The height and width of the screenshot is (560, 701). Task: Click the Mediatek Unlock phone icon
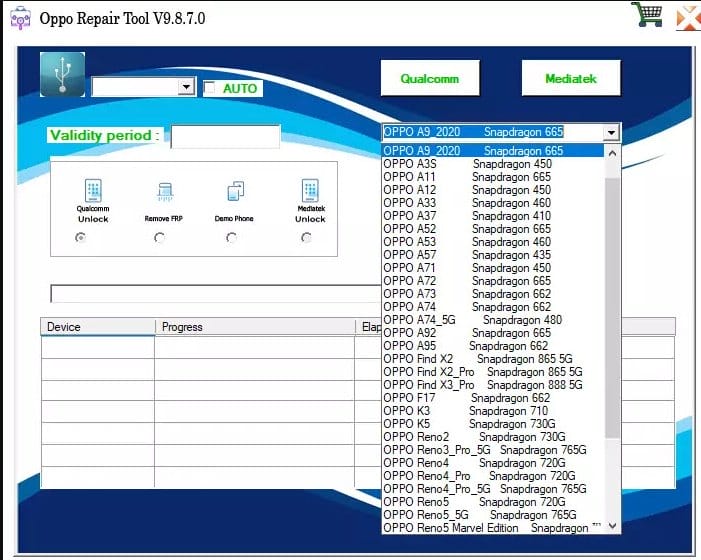tap(309, 190)
